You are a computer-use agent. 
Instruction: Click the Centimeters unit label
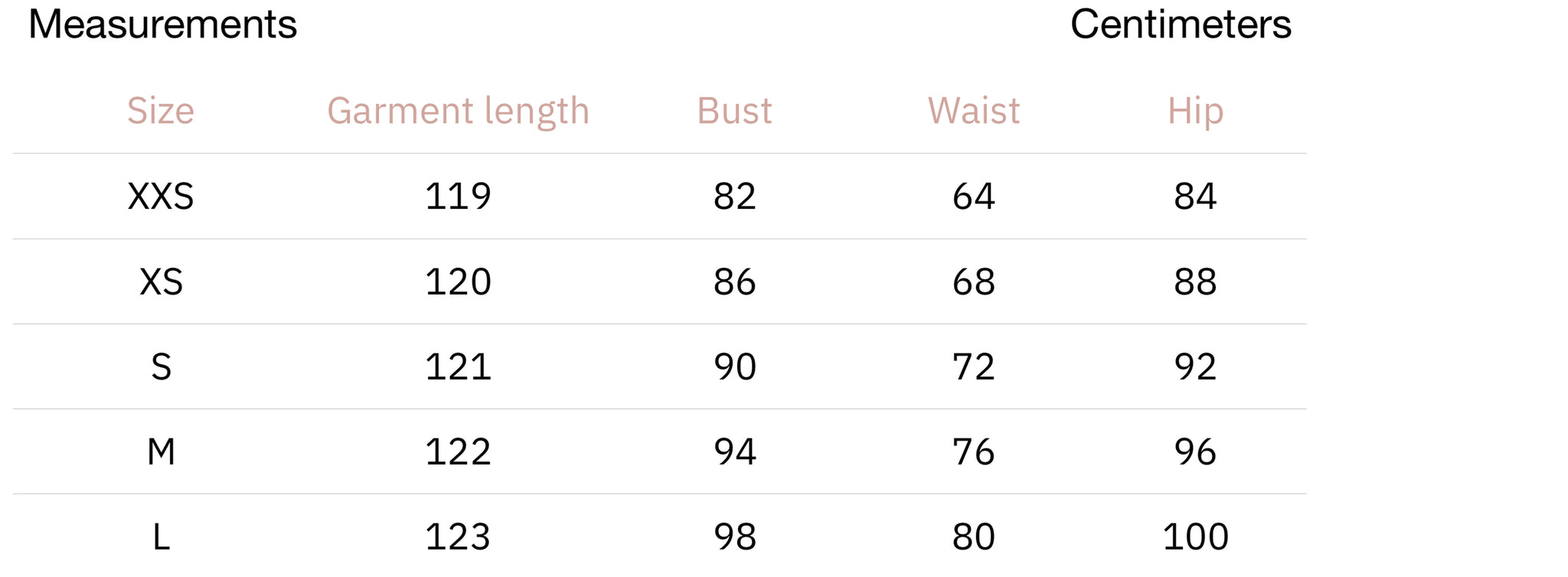click(x=1181, y=24)
